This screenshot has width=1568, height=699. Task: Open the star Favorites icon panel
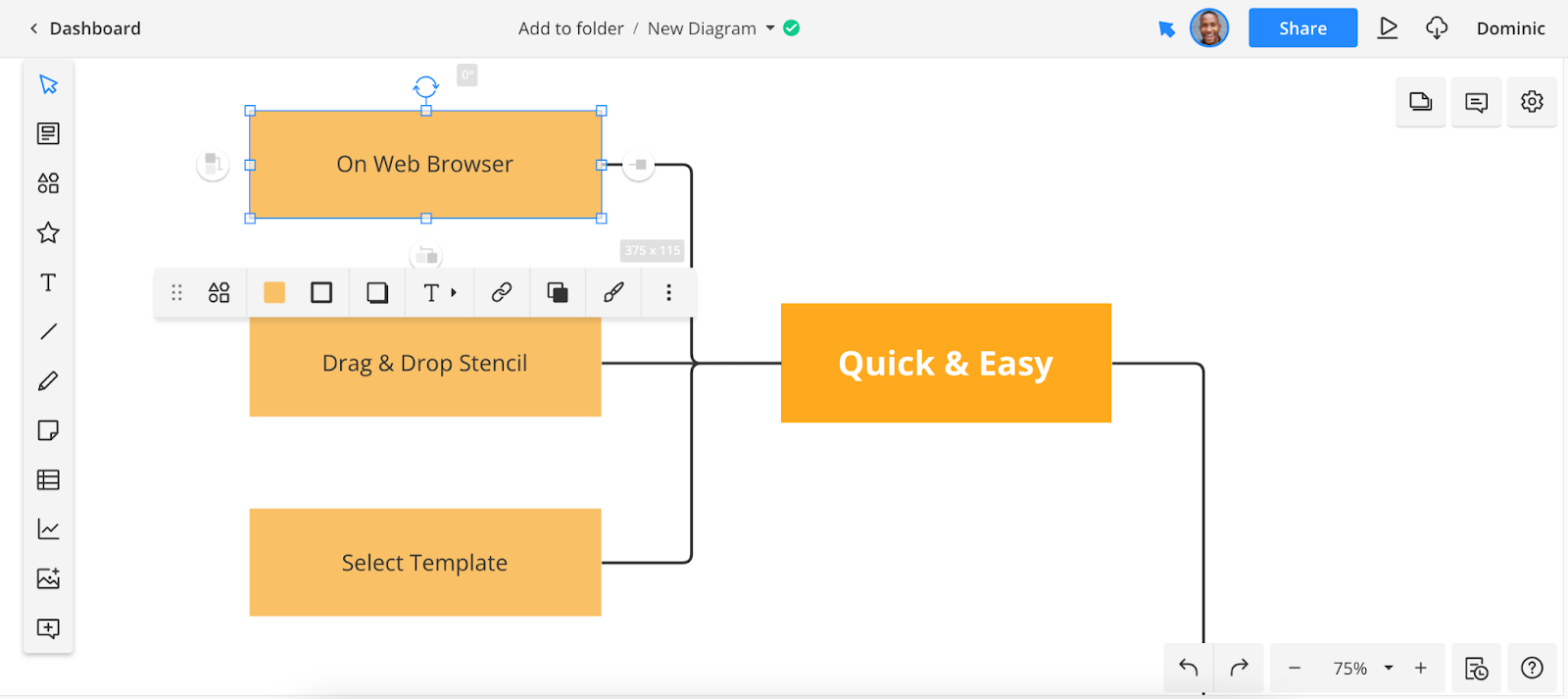pos(48,232)
